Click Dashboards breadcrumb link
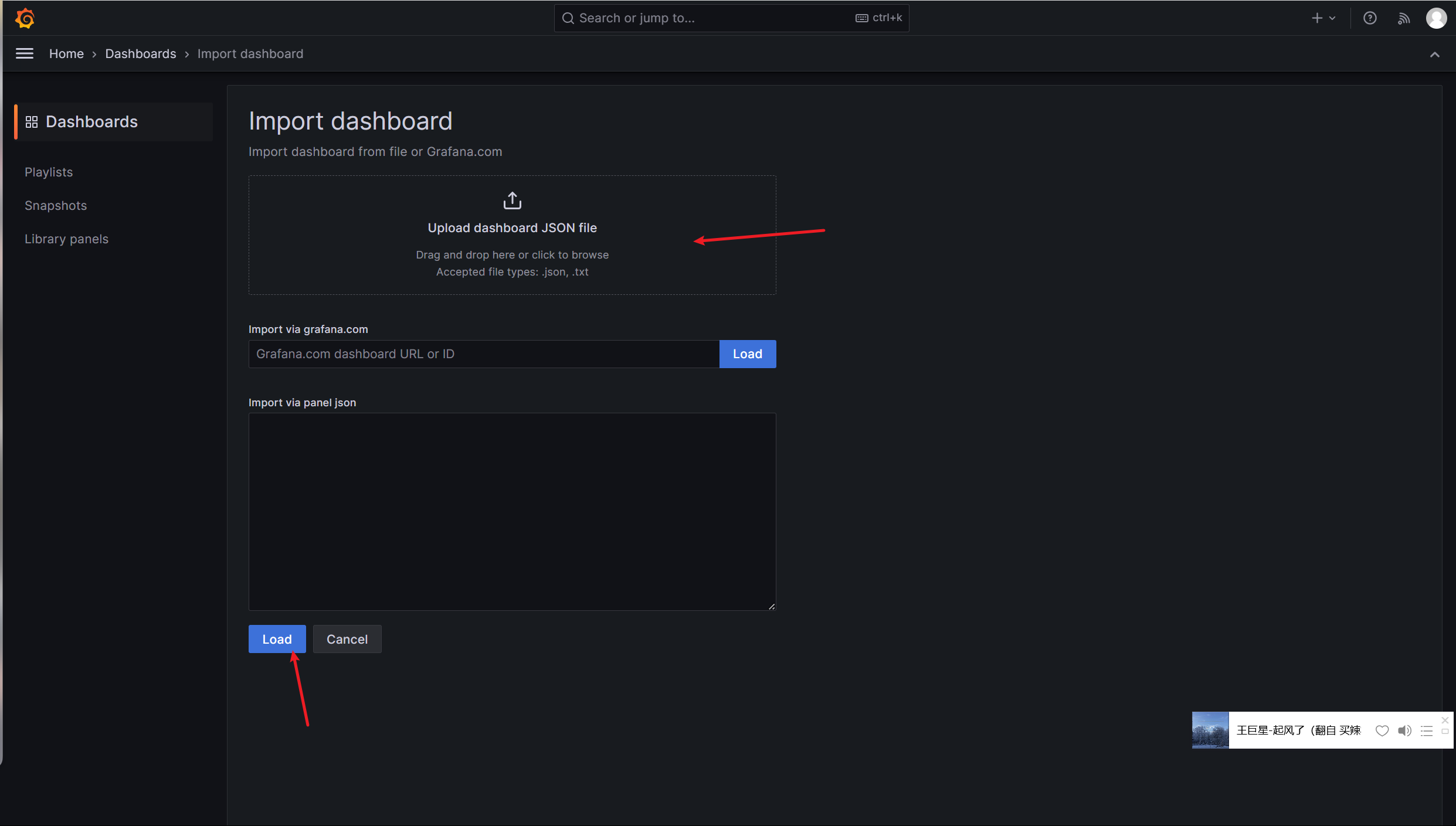Viewport: 1456px width, 826px height. point(140,54)
